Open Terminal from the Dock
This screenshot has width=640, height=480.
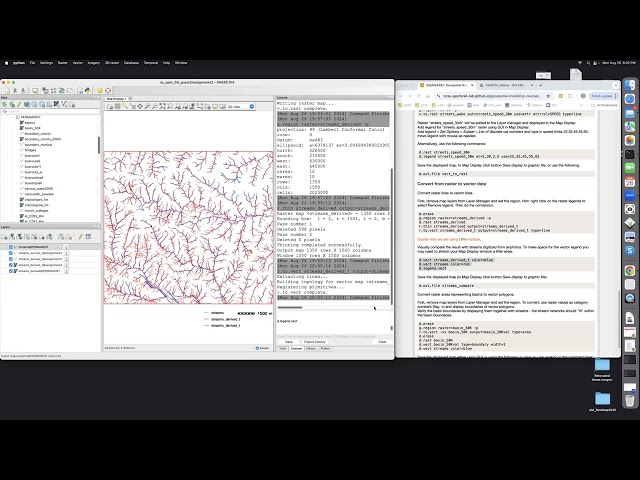(630, 154)
